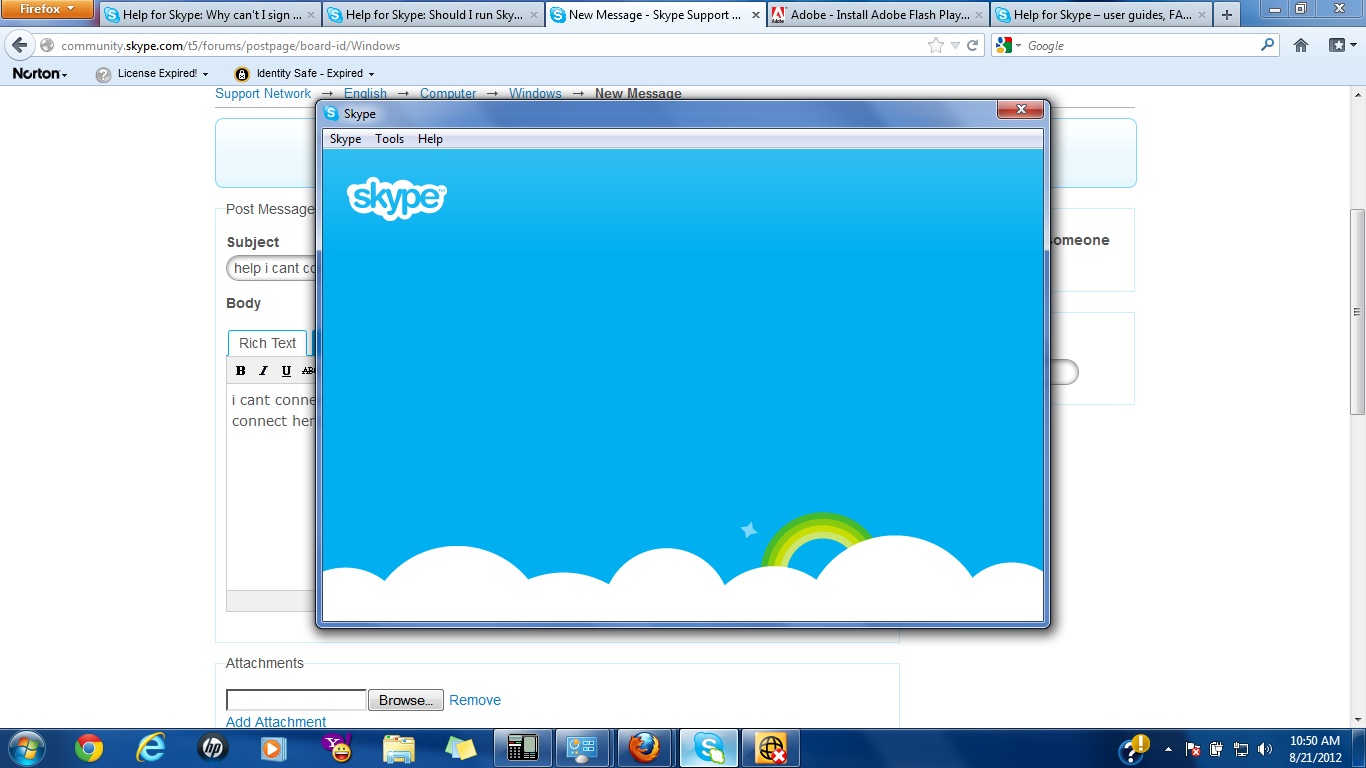Viewport: 1366px width, 768px height.
Task: Switch to Adobe Flash Player install tab
Action: (x=878, y=15)
